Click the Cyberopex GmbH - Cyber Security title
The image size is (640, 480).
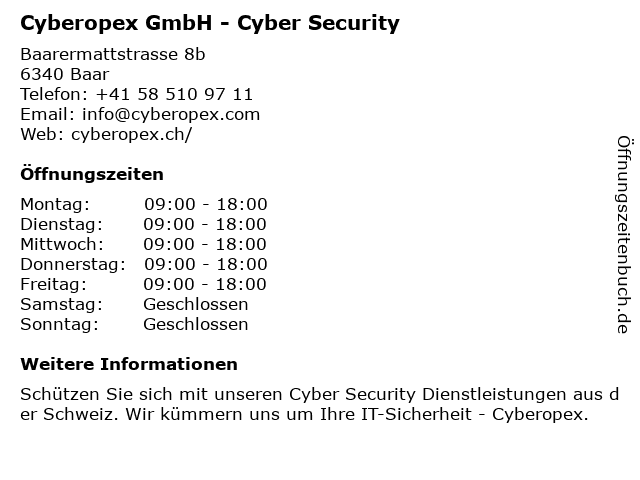click(210, 23)
